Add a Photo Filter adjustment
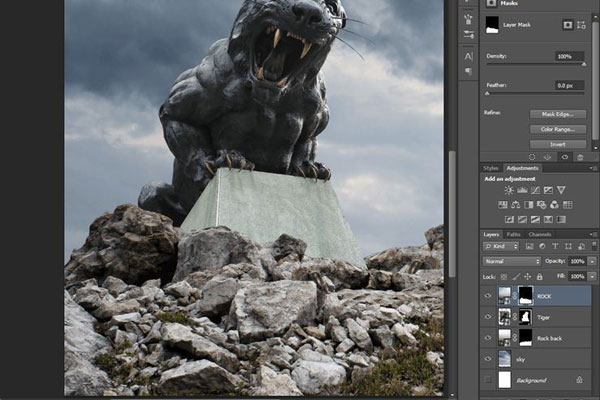 [541, 205]
